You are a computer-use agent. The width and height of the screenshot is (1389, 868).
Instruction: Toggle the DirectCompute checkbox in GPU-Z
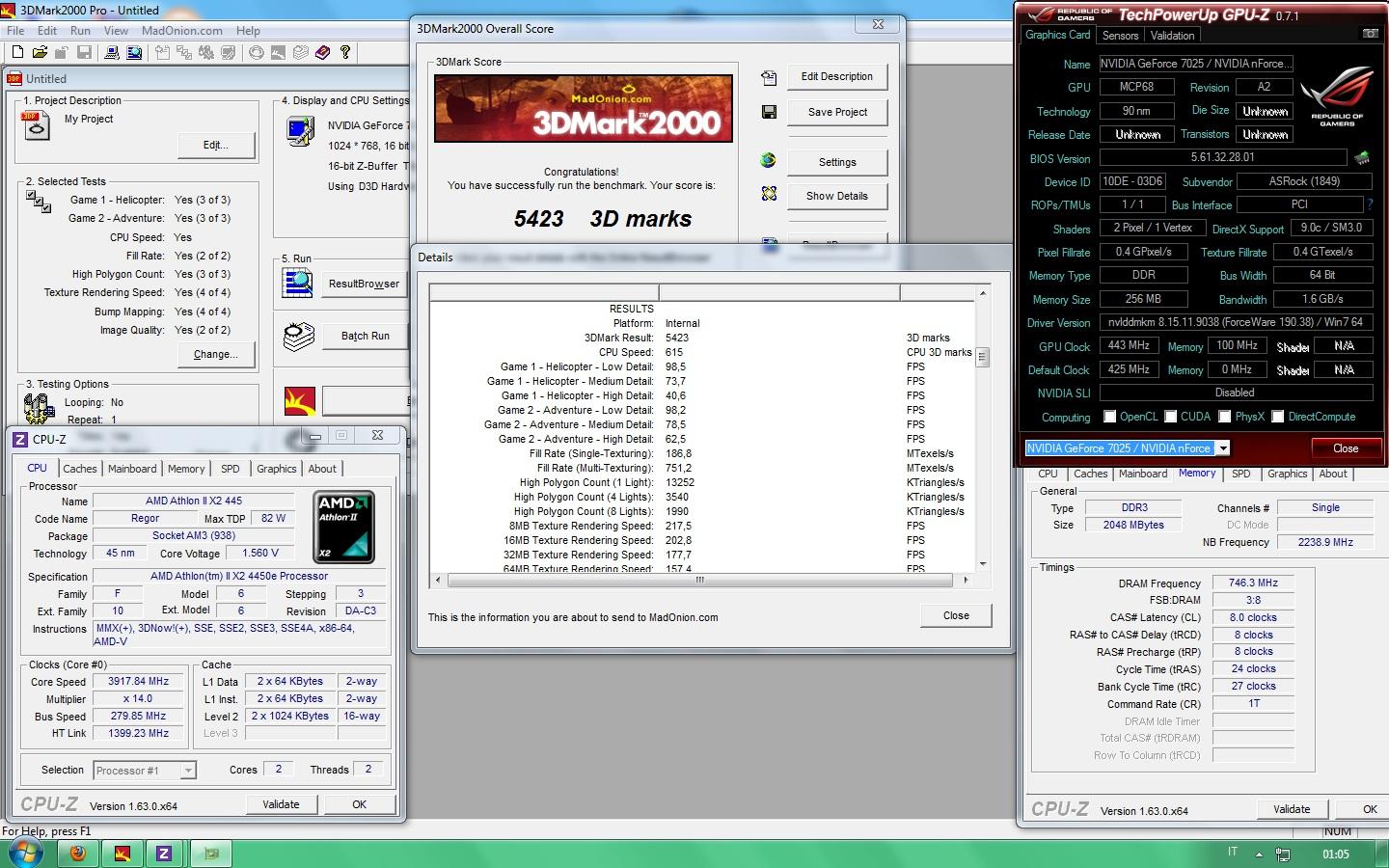click(x=1277, y=417)
